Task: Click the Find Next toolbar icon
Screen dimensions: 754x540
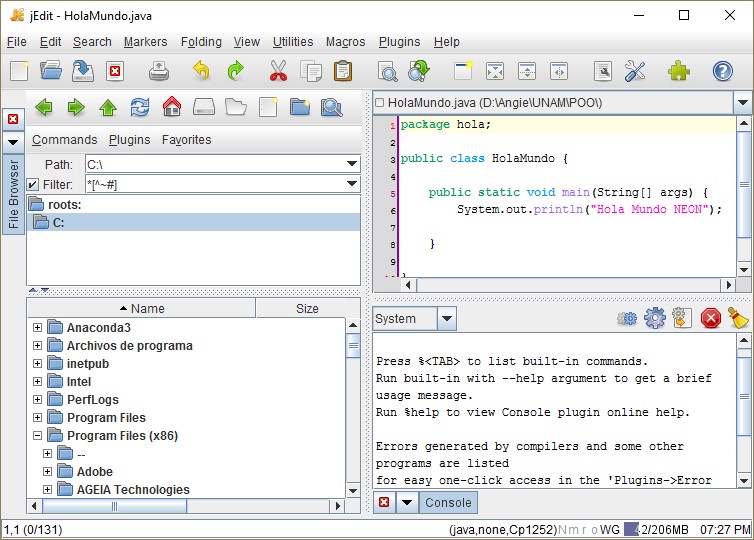Action: tap(419, 70)
